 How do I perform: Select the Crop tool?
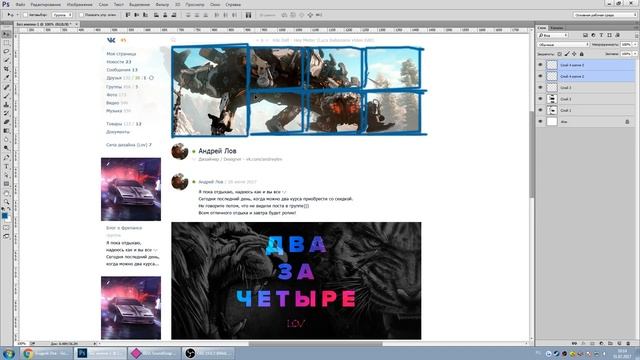click(x=6, y=69)
